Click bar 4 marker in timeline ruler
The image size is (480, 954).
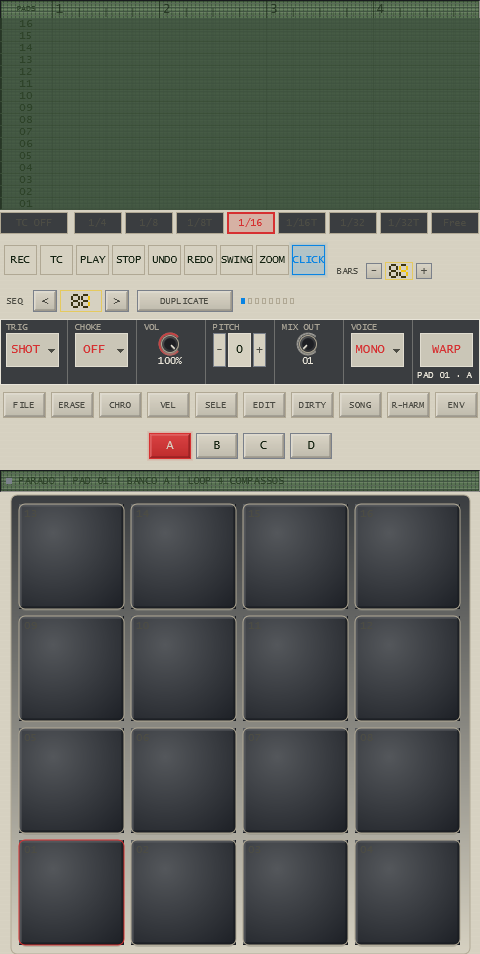[380, 9]
